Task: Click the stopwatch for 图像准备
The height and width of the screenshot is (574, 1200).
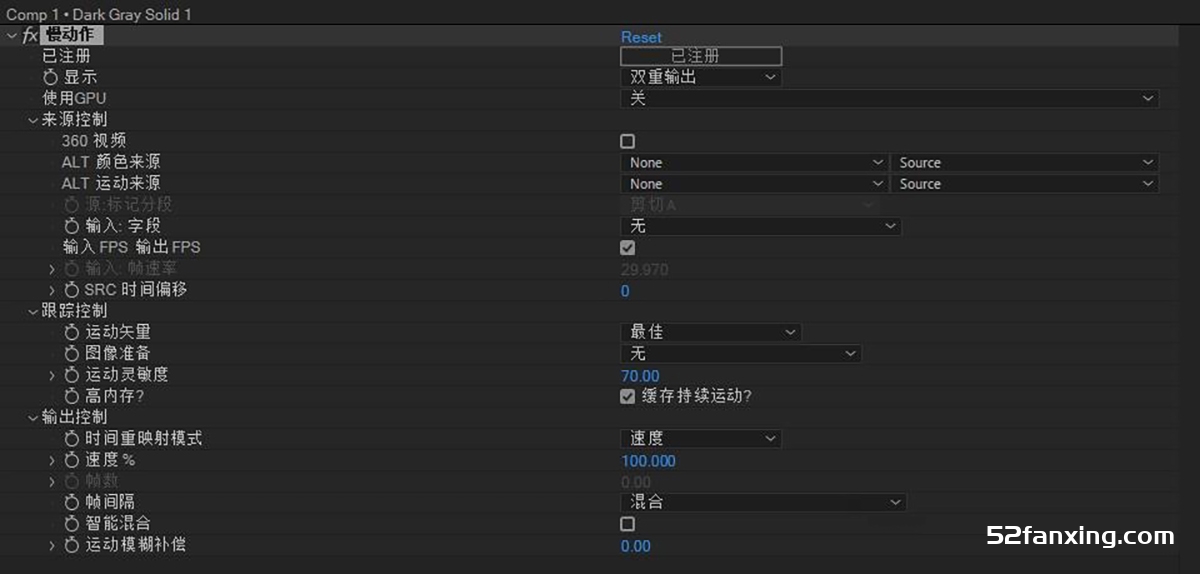Action: [71, 354]
